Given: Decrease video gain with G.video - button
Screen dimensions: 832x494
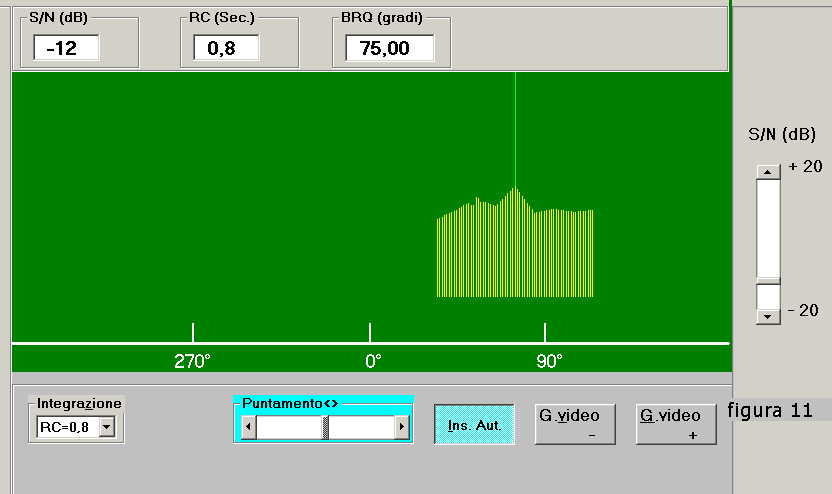Looking at the screenshot, I should tap(575, 424).
